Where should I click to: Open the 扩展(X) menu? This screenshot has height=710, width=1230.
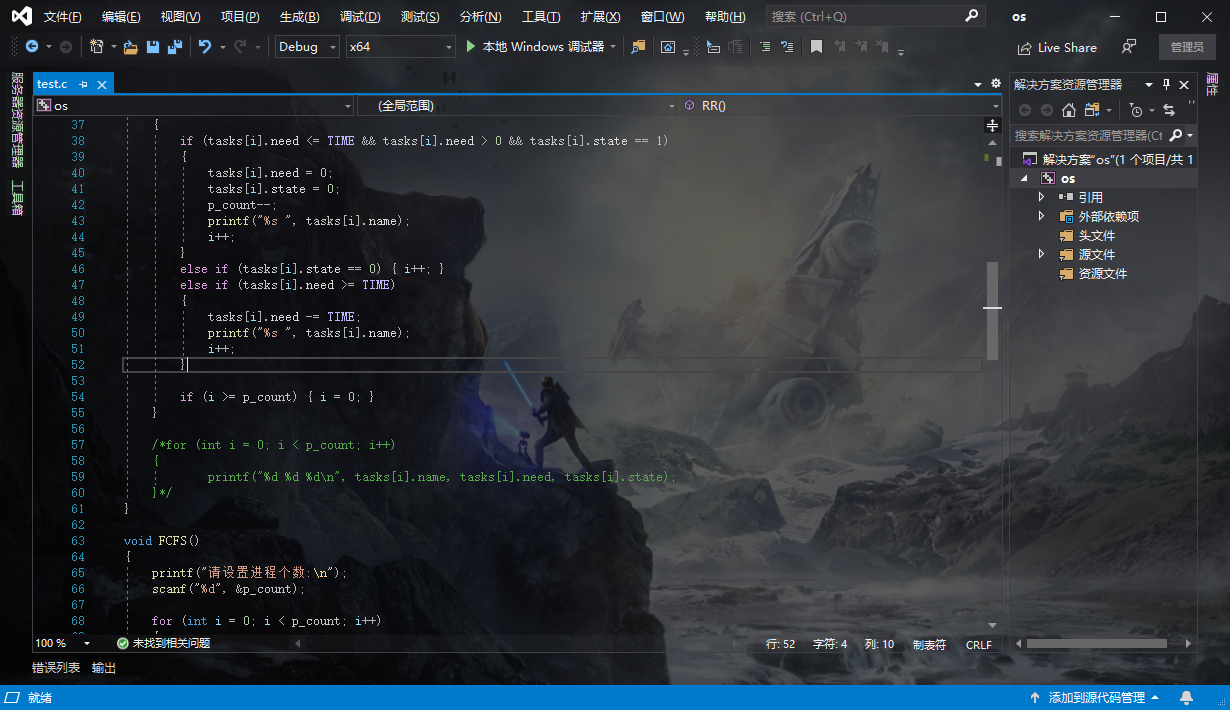click(x=600, y=17)
